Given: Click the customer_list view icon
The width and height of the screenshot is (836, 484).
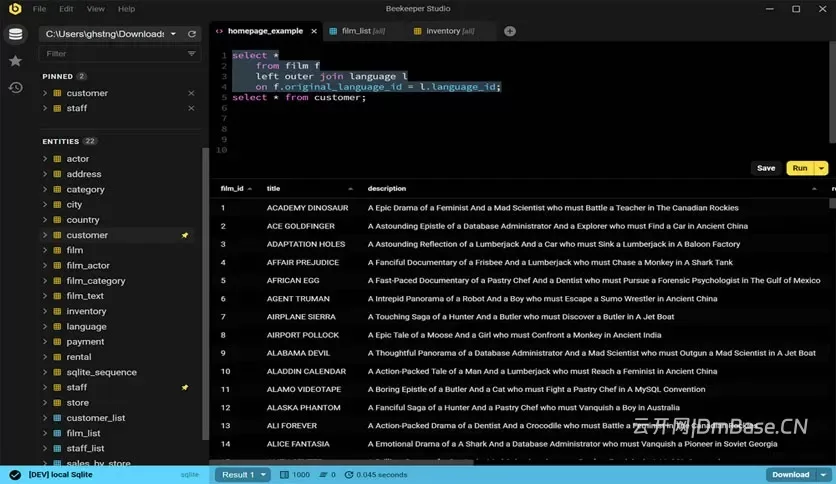Looking at the screenshot, I should point(58,418).
